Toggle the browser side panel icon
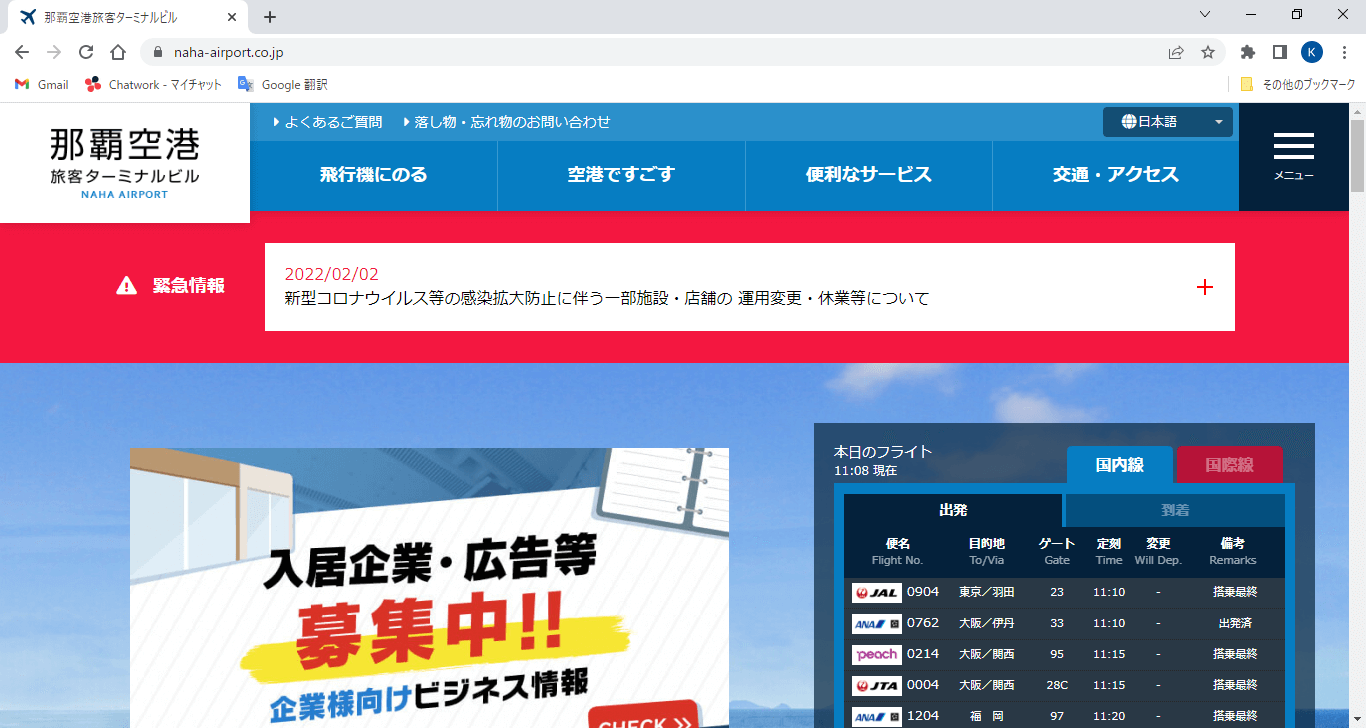The image size is (1366, 728). coord(1279,52)
